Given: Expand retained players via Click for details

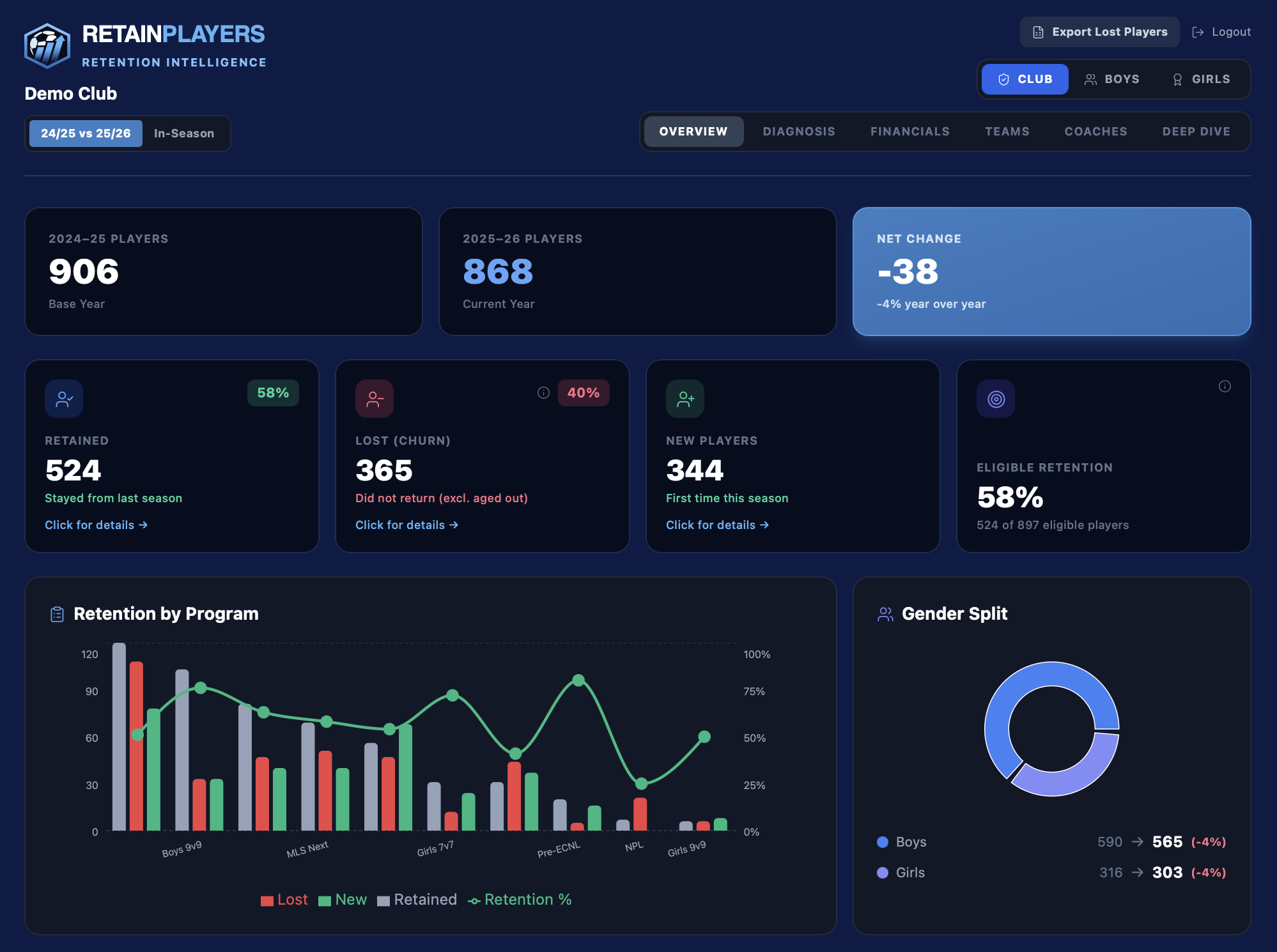Looking at the screenshot, I should pos(96,525).
